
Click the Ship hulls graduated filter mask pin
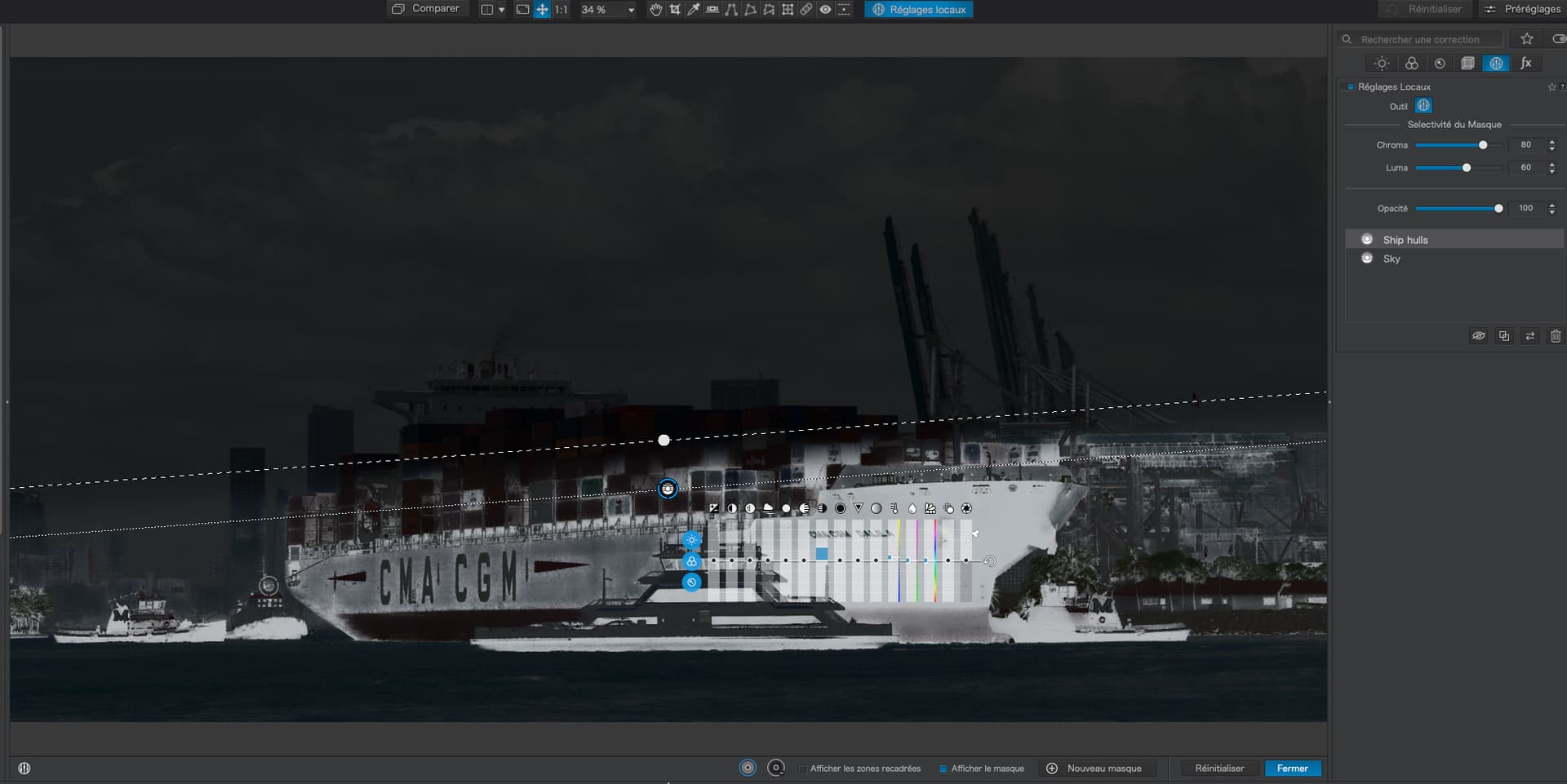pos(668,489)
